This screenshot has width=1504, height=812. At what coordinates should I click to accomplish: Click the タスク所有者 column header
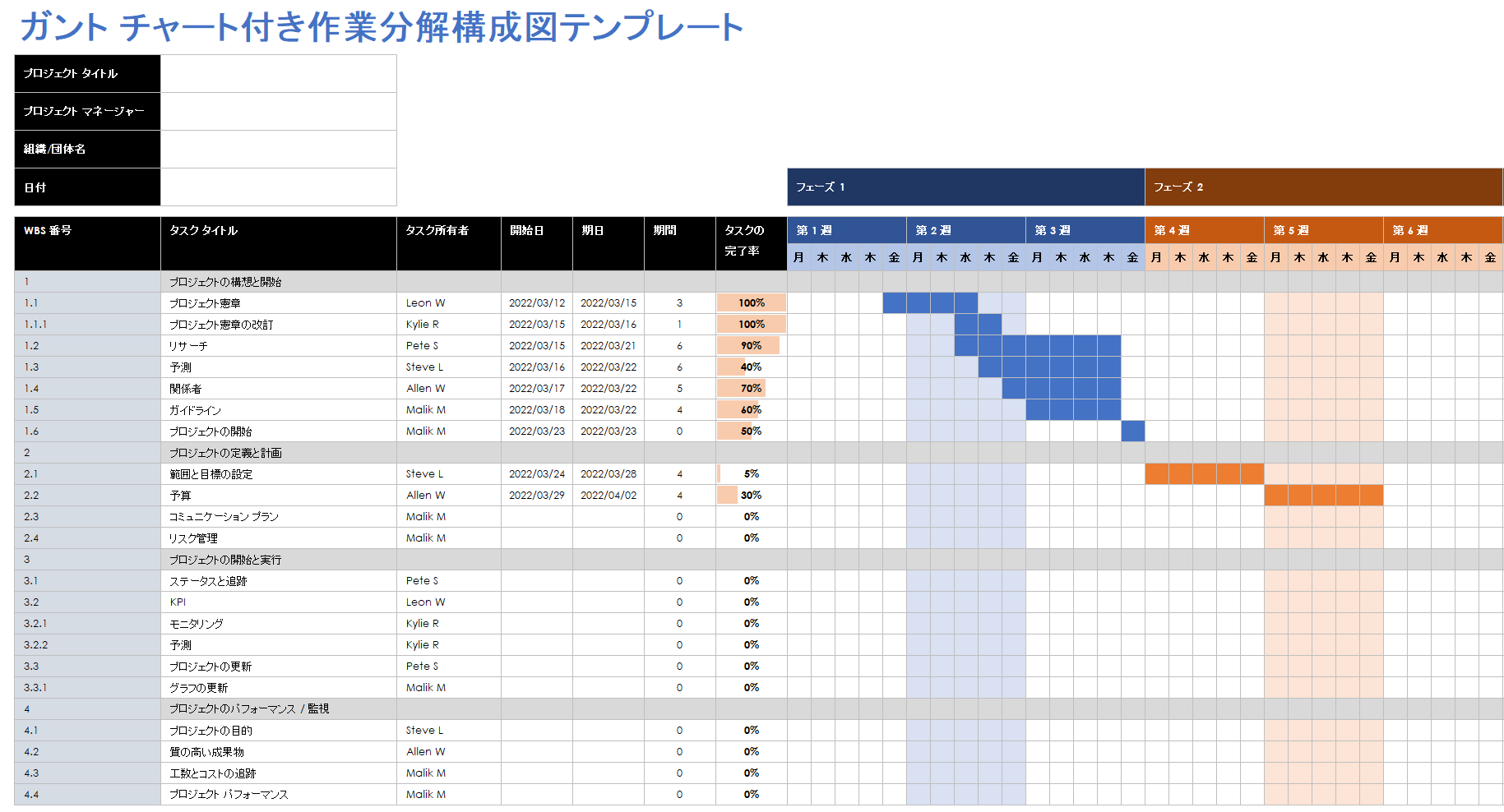pyautogui.click(x=449, y=243)
